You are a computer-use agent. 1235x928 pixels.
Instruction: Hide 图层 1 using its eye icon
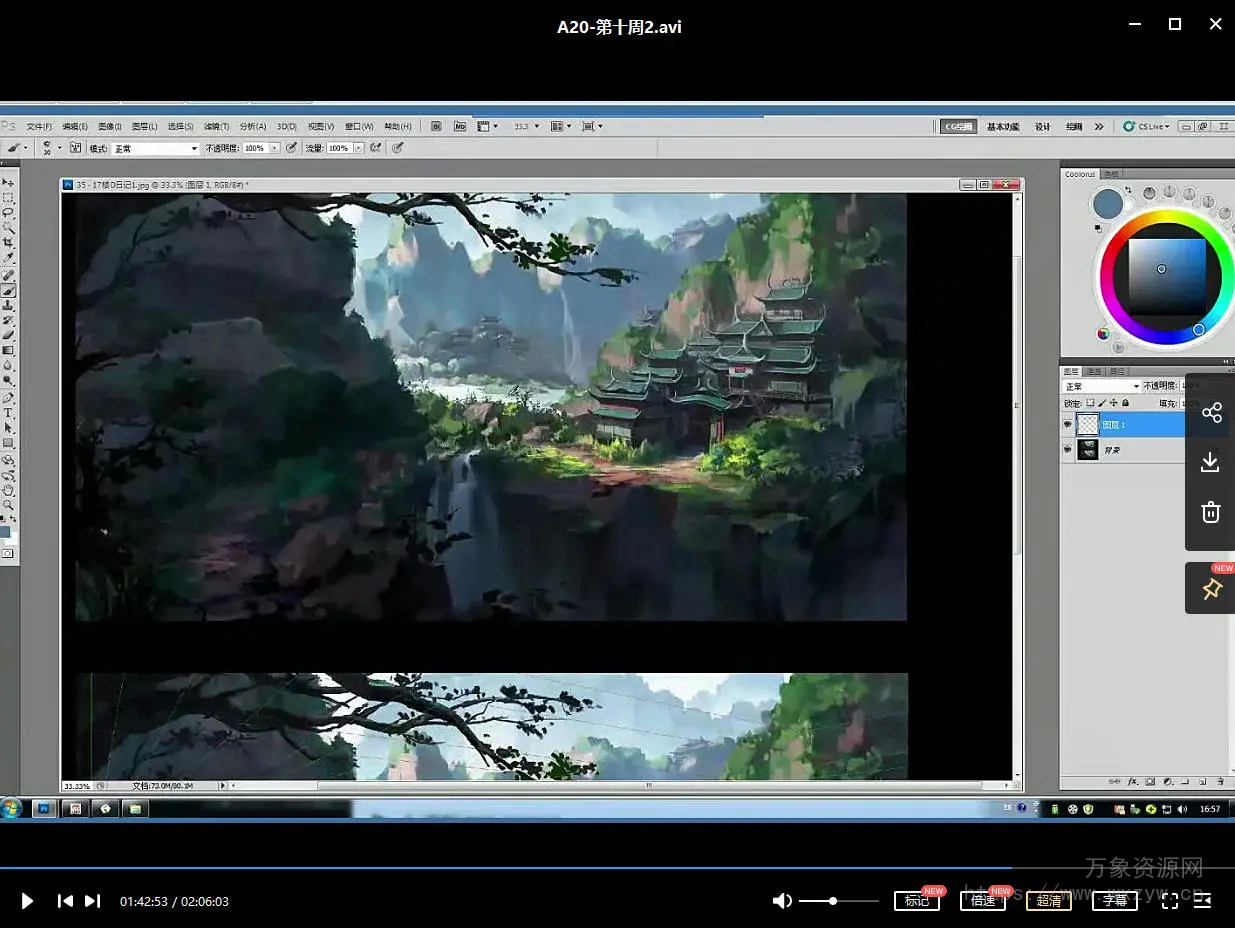1067,425
